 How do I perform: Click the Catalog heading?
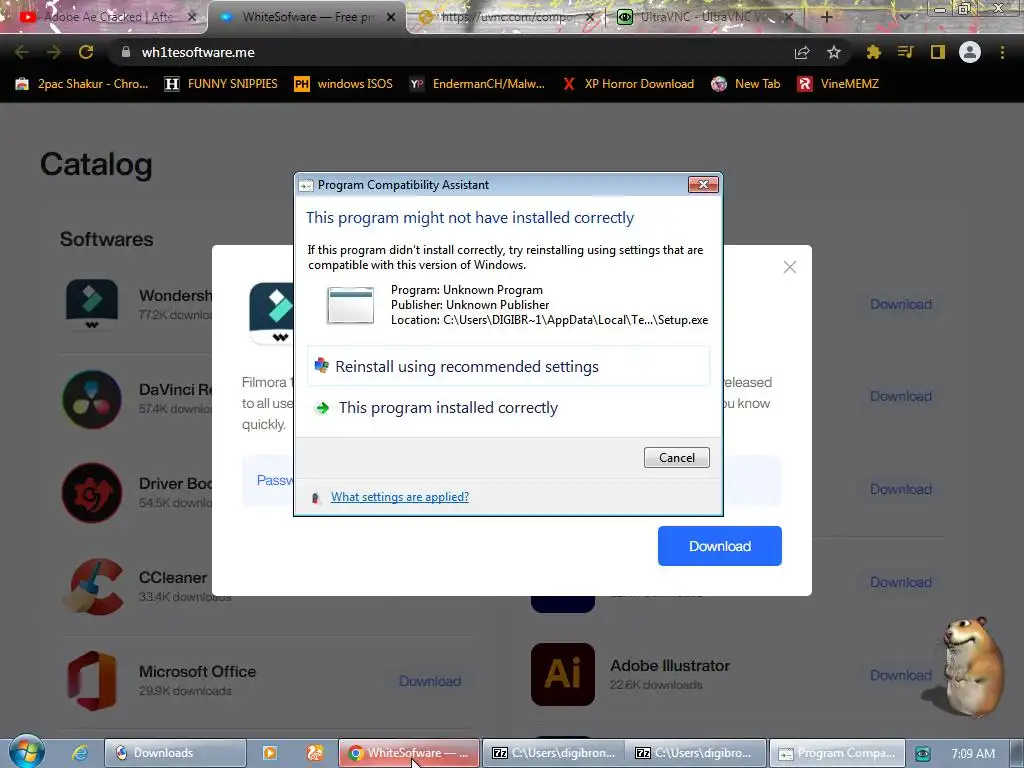coord(96,165)
